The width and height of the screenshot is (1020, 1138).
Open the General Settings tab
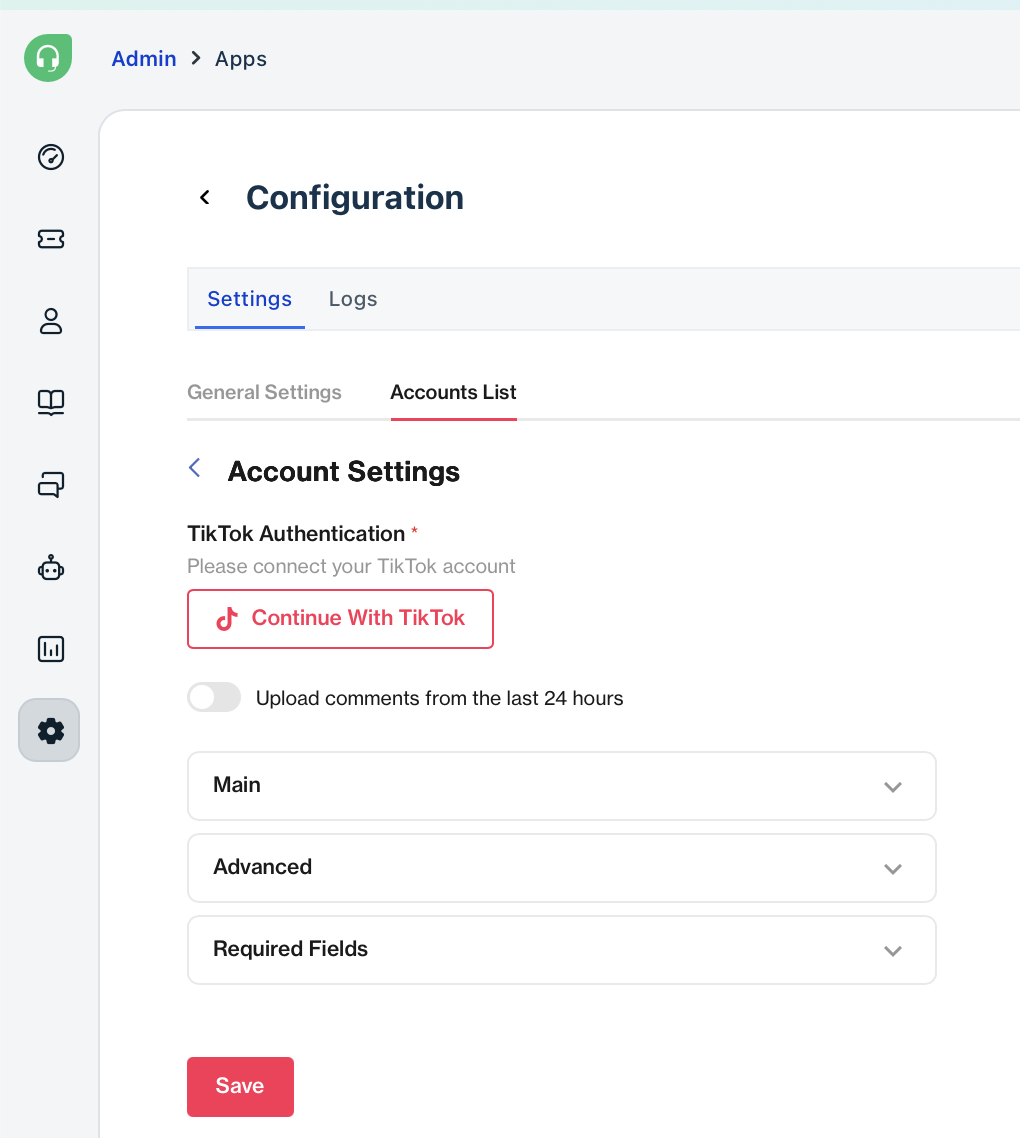264,392
